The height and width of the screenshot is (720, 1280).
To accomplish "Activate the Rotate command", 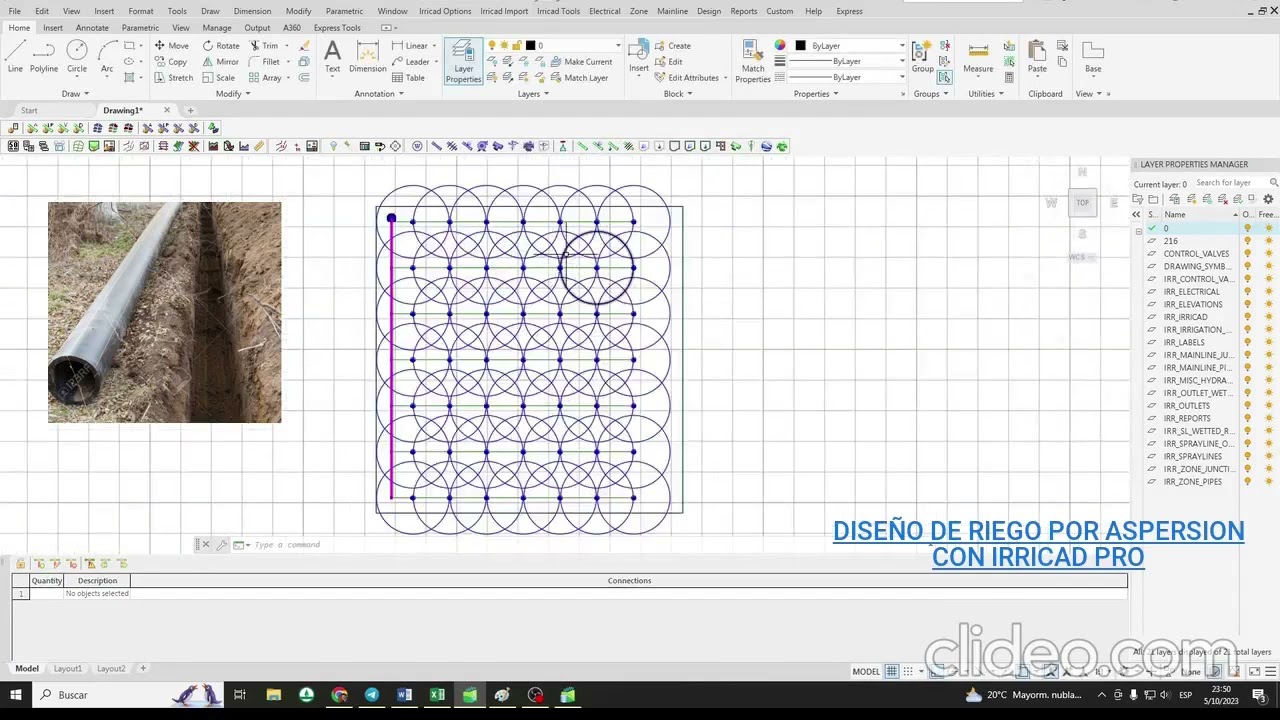I will pos(221,46).
